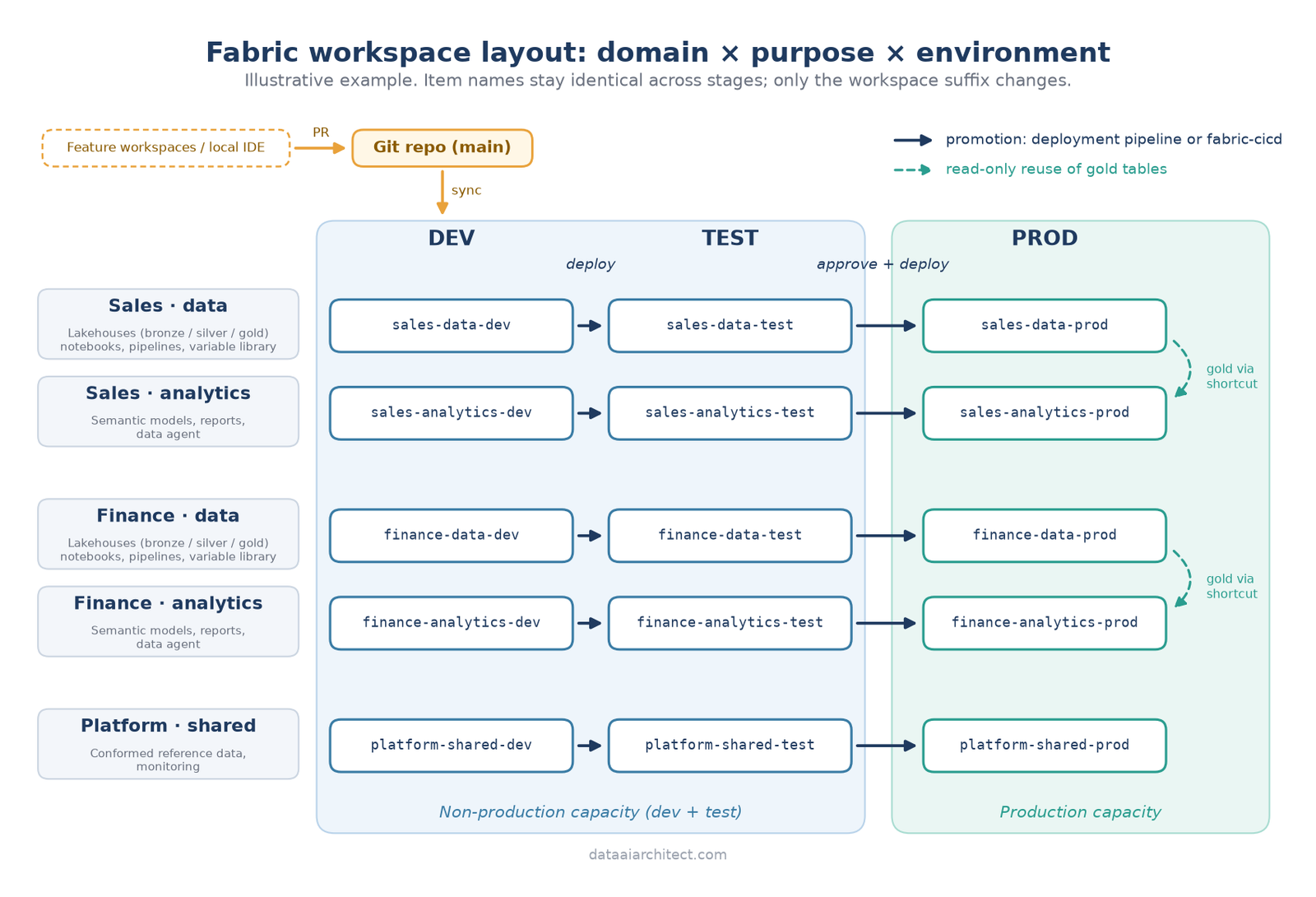This screenshot has height=897, width=1316.
Task: Click the 'approve + deploy' label
Action: pyautogui.click(x=883, y=264)
